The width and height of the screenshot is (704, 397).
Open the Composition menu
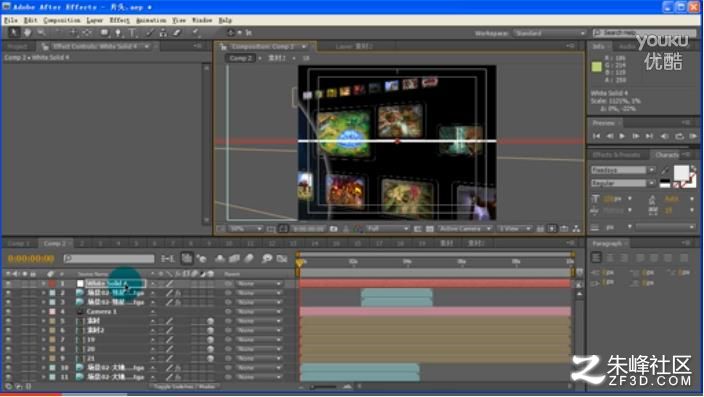pos(62,20)
